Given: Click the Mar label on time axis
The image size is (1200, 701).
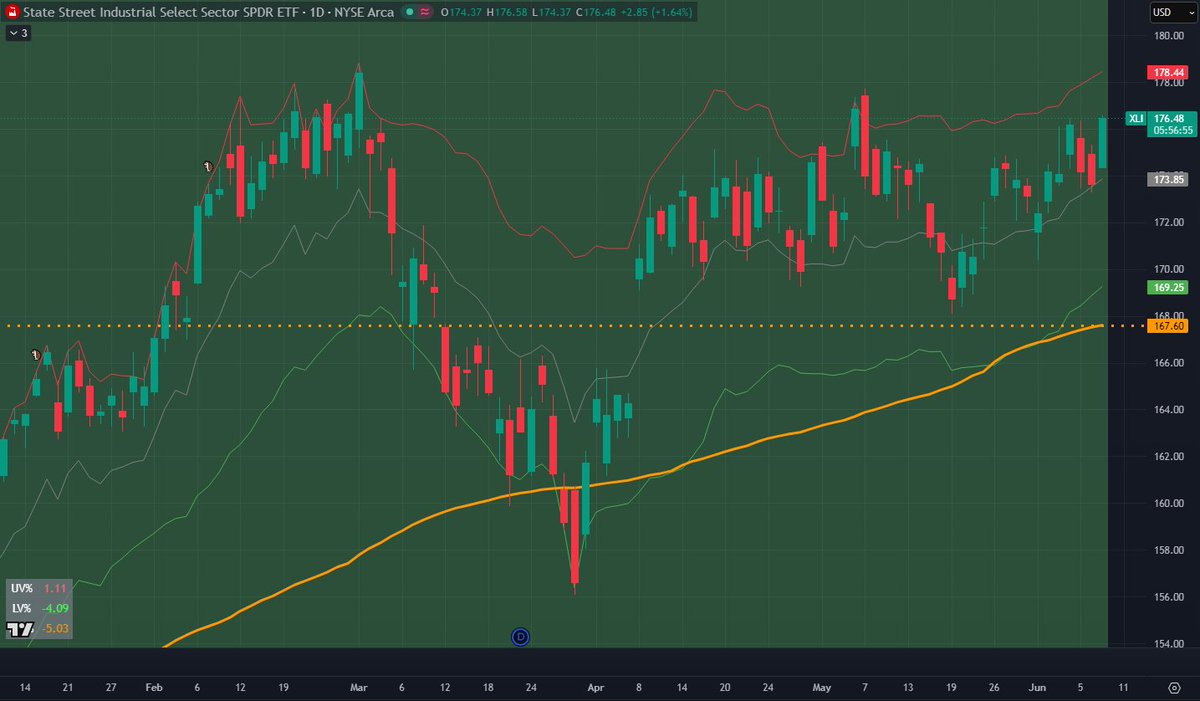Looking at the screenshot, I should pyautogui.click(x=360, y=688).
